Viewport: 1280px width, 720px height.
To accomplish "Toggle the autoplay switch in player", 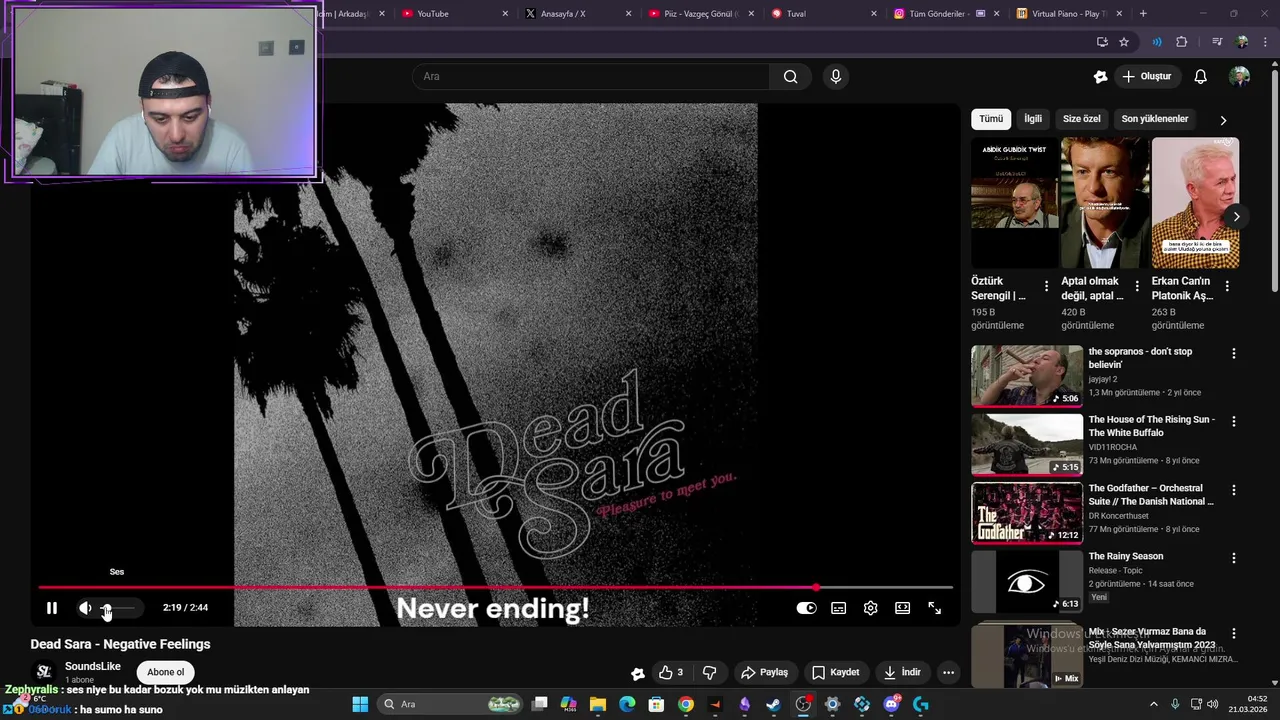I will point(806,608).
